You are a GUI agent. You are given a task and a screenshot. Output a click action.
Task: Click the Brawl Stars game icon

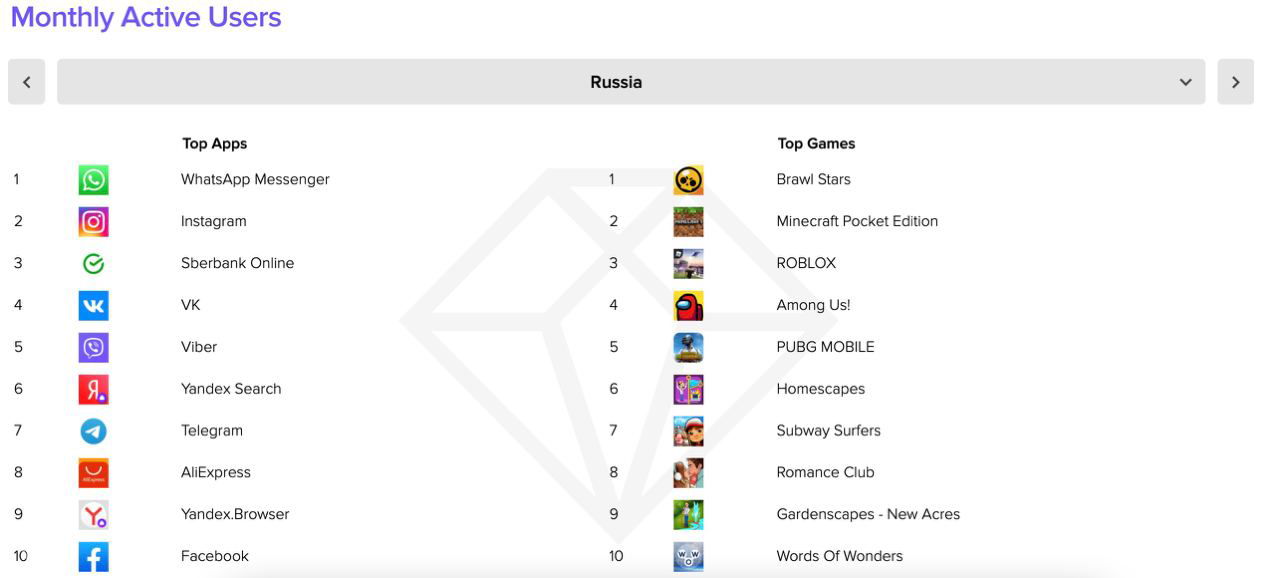(688, 180)
